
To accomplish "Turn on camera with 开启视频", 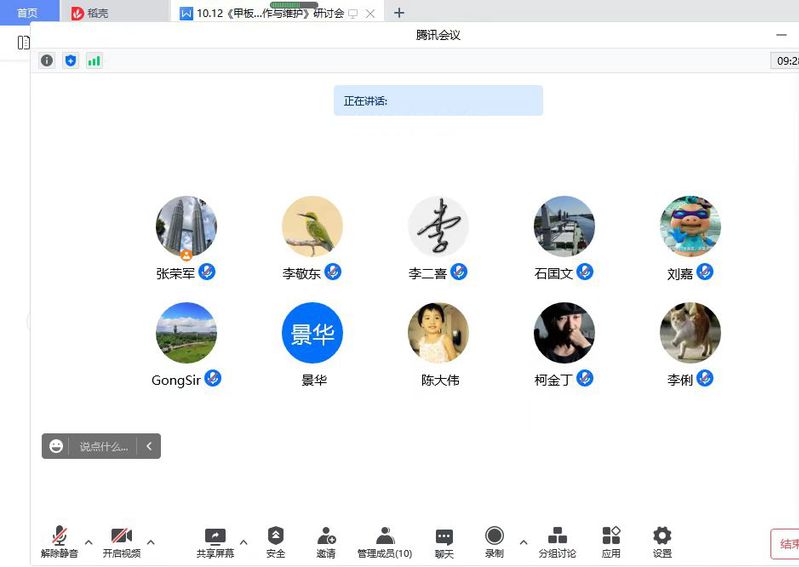I will [x=121, y=541].
